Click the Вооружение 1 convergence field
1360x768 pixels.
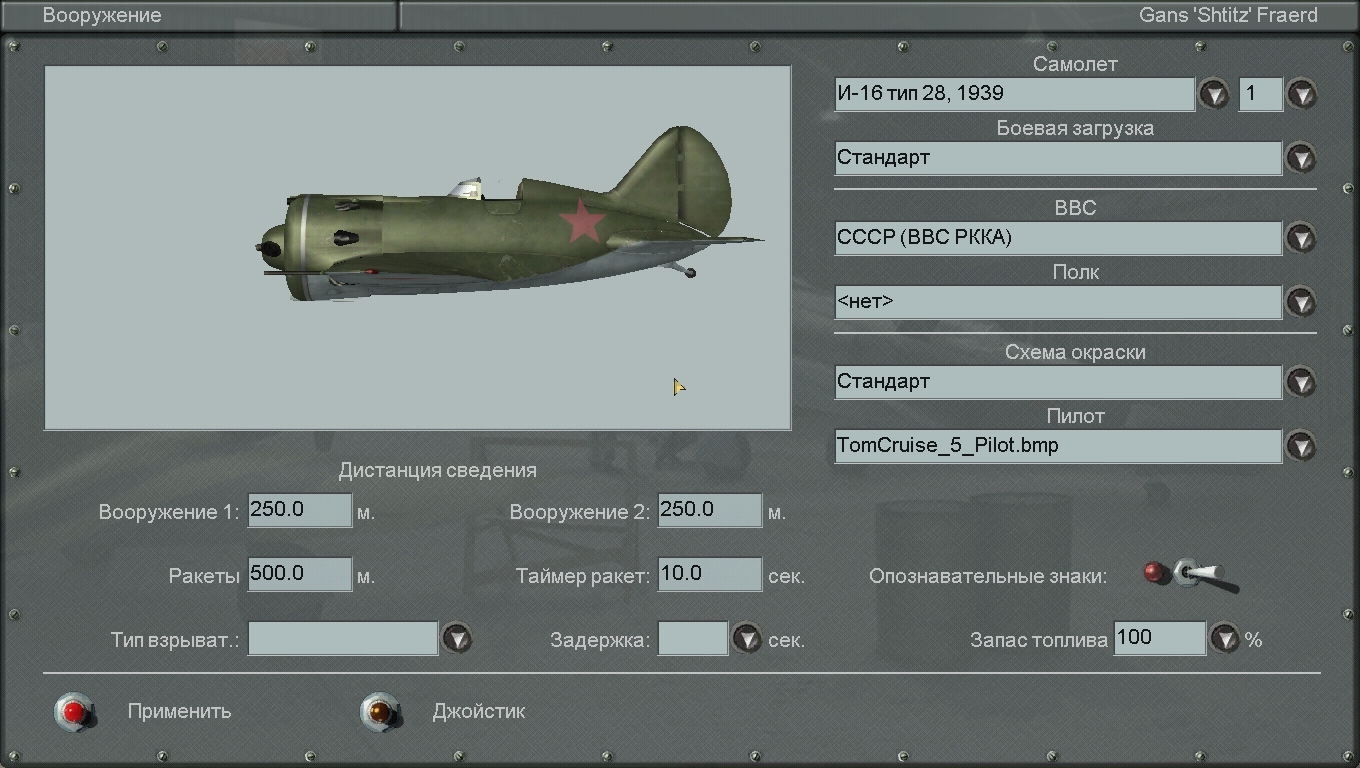click(299, 510)
